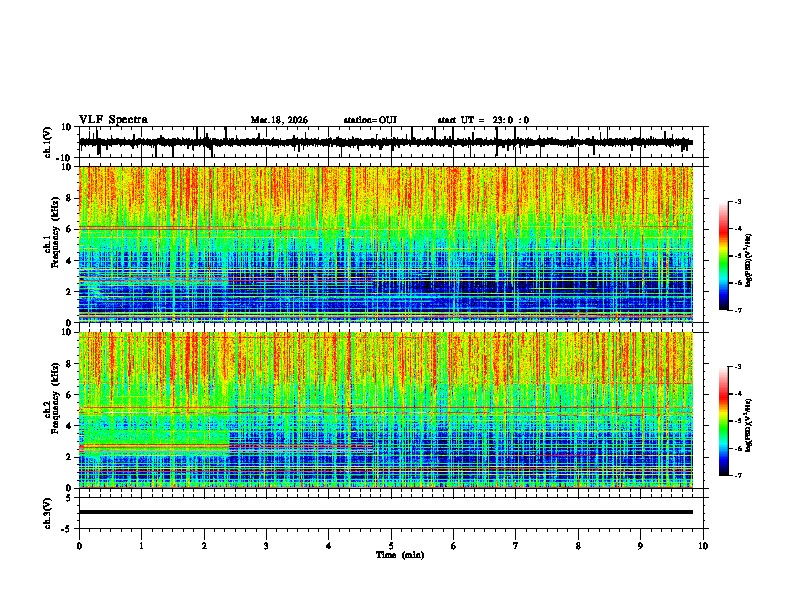Click the ch.1 spectrogram panel
The height and width of the screenshot is (612, 792).
point(385,244)
